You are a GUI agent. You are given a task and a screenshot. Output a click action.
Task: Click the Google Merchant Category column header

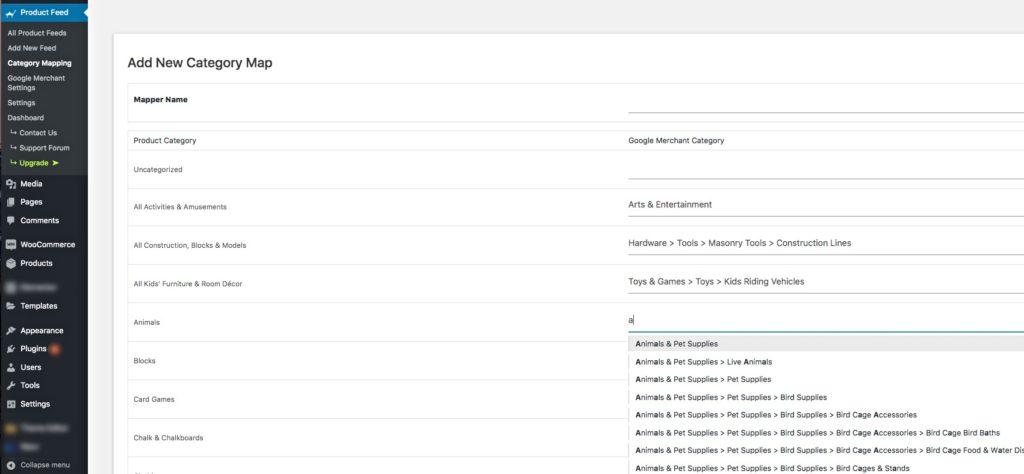click(x=676, y=141)
